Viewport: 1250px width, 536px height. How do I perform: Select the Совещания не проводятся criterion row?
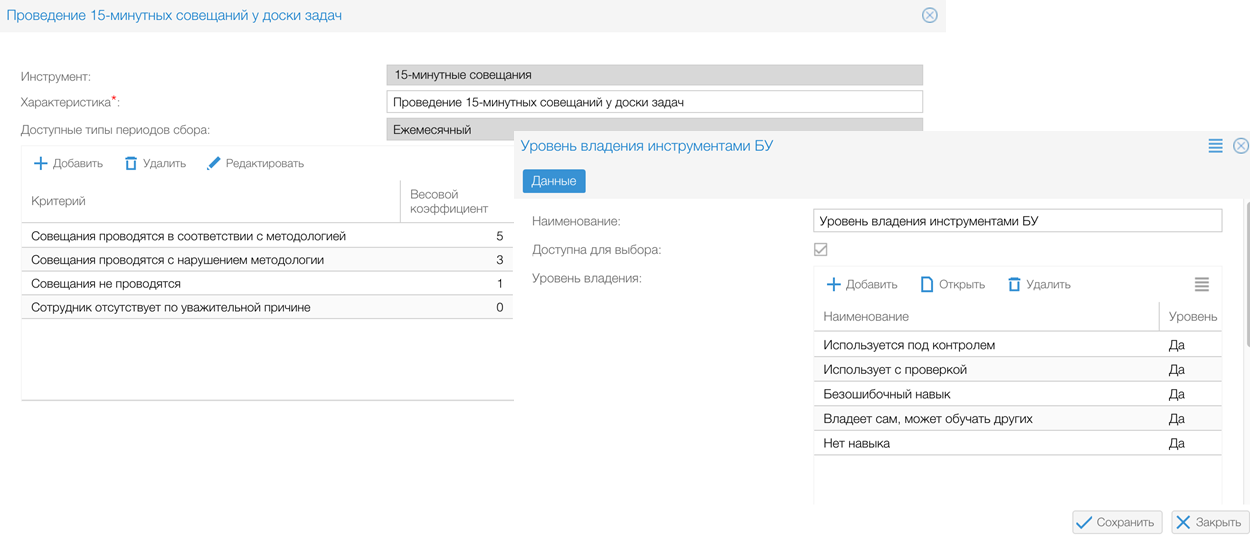click(x=266, y=284)
